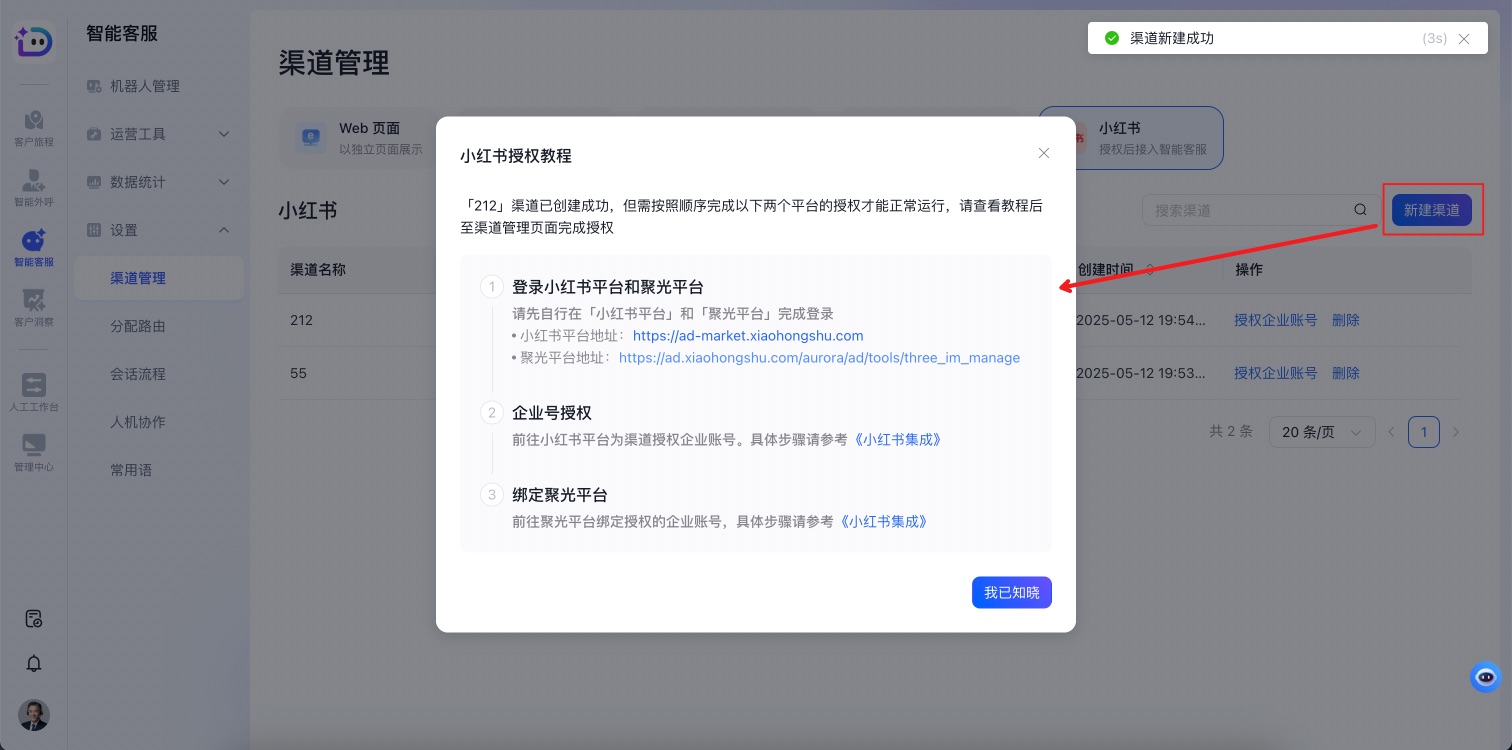
Task: Dismiss the 渠道新建成功 notification
Action: click(1464, 39)
